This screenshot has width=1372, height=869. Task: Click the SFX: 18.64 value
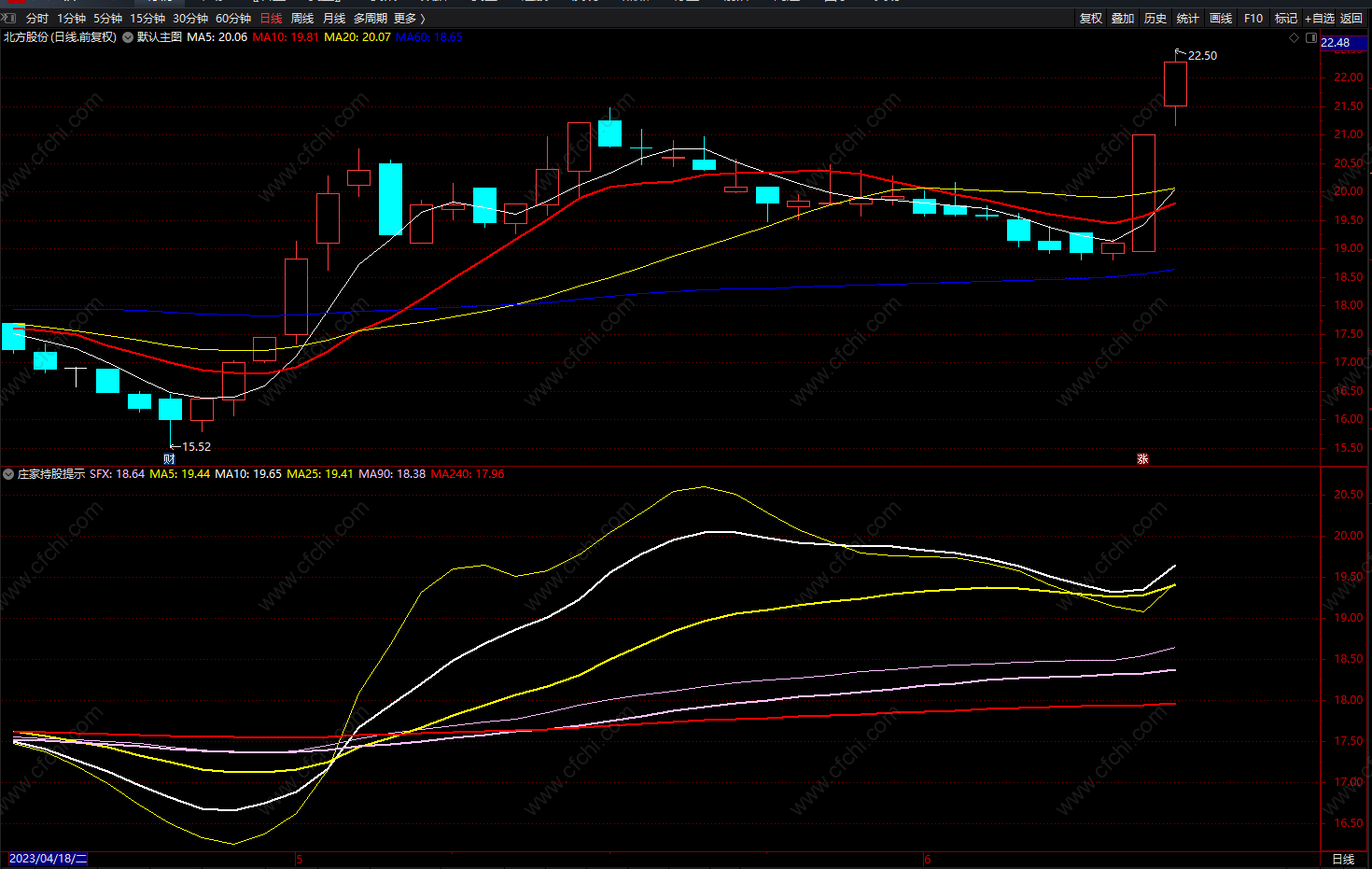[118, 474]
